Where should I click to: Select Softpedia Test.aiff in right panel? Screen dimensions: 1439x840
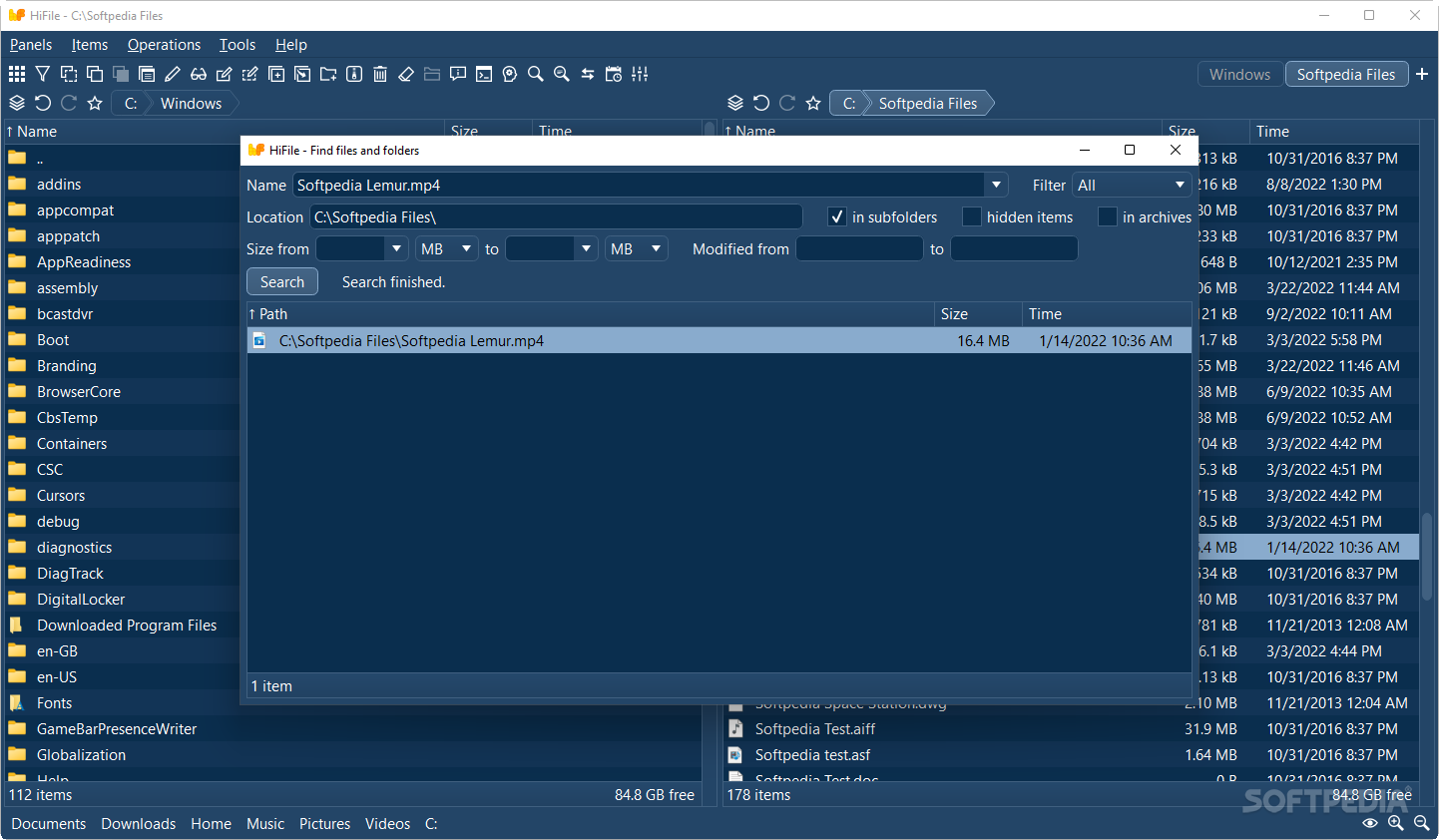pos(814,728)
